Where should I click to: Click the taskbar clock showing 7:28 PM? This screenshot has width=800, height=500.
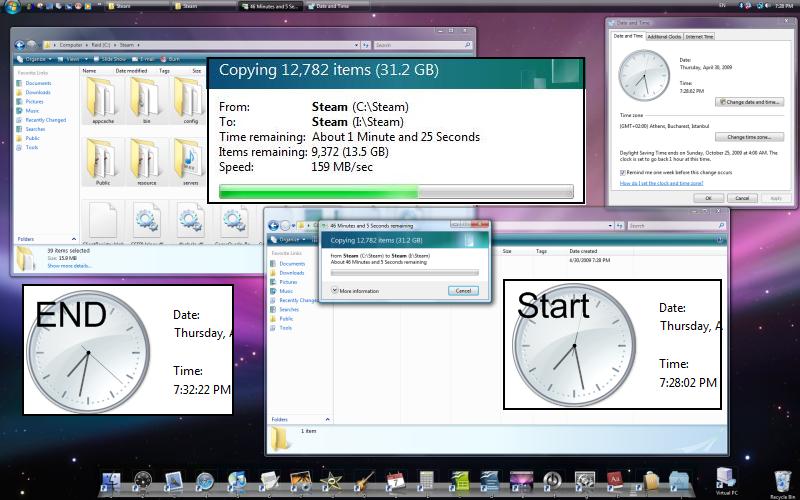[x=784, y=6]
